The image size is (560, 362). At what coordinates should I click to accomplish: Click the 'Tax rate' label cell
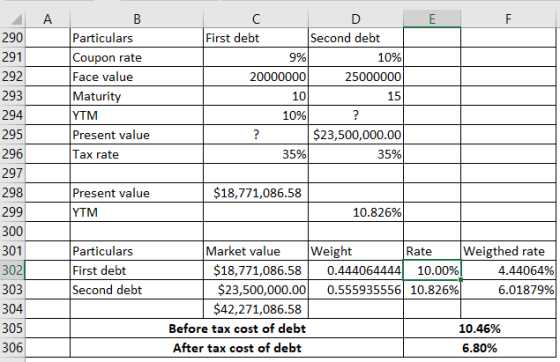click(x=137, y=154)
